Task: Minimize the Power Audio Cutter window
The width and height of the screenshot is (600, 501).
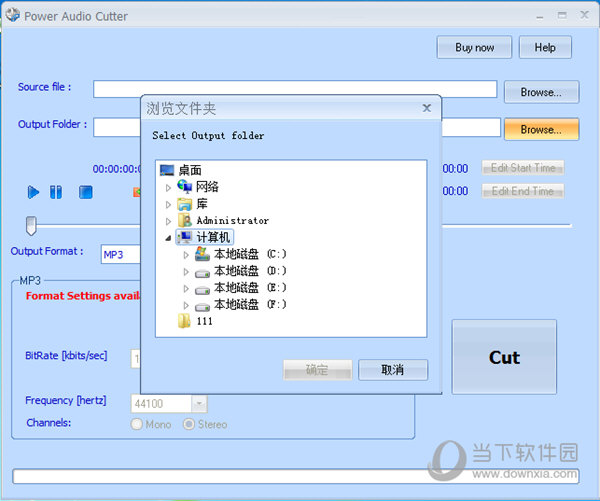Action: pos(540,16)
